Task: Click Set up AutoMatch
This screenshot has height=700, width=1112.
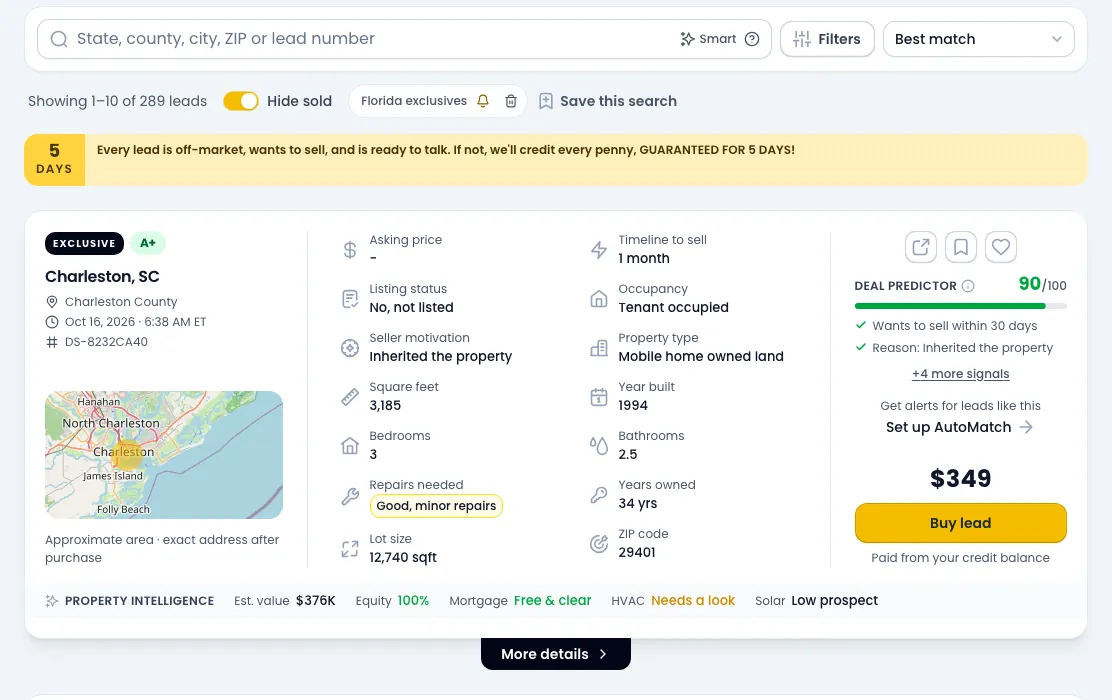Action: pos(960,427)
